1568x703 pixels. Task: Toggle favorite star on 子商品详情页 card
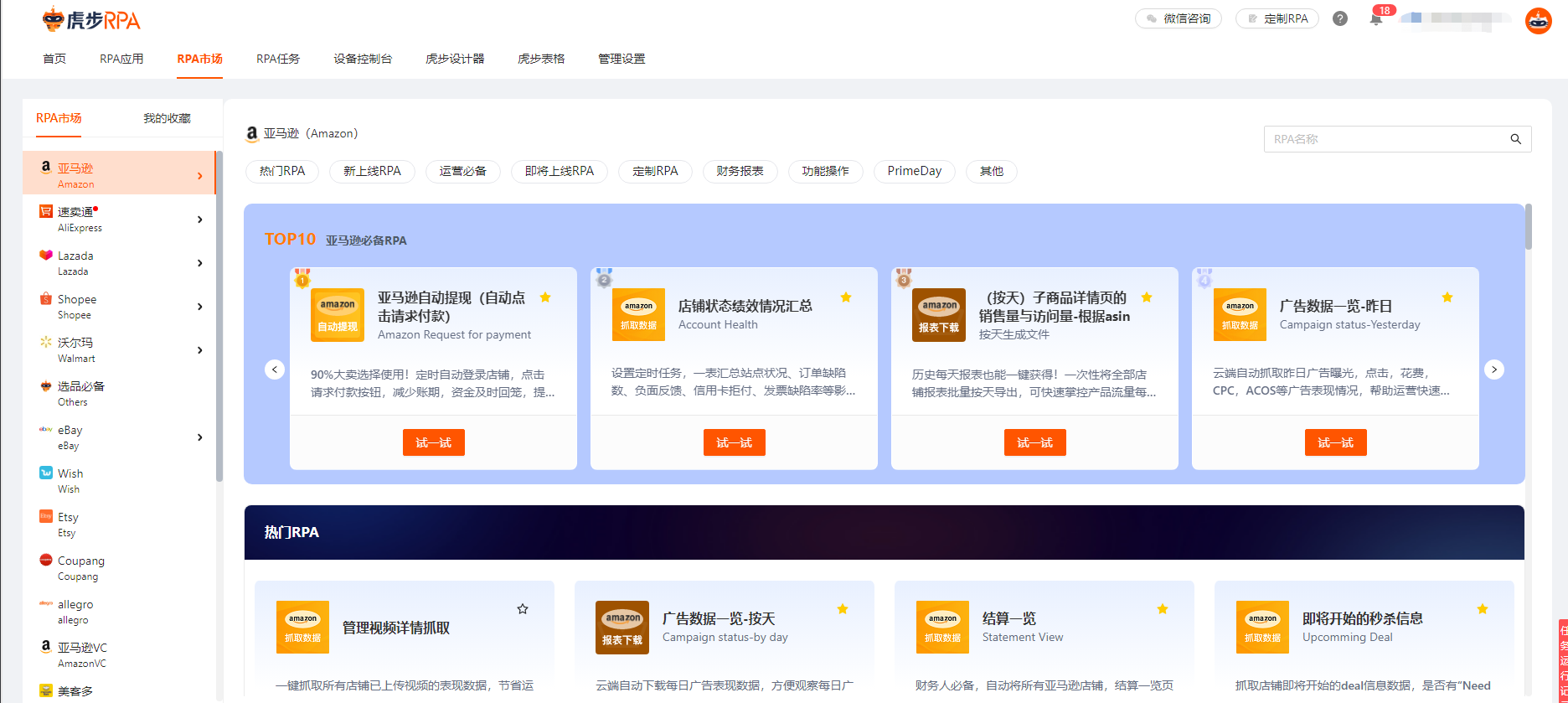1147,297
